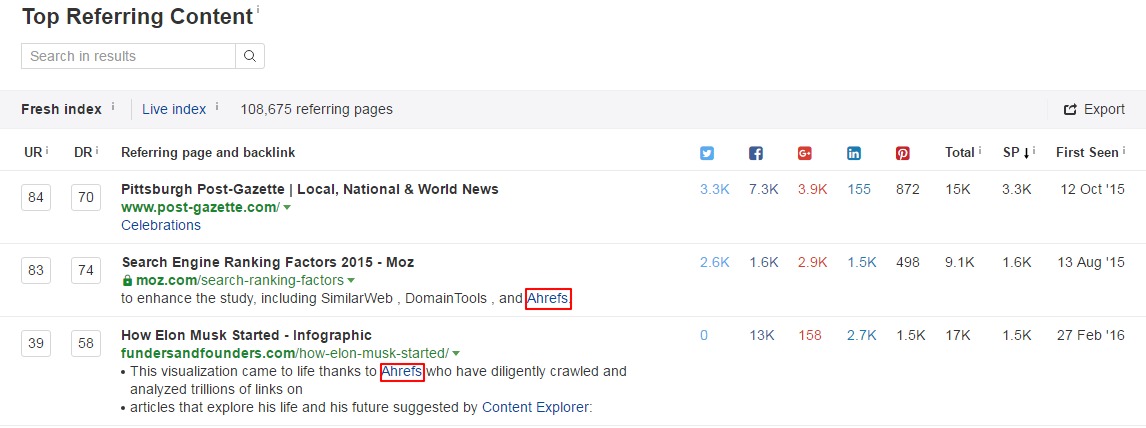Export the referring pages list
Image resolution: width=1146 pixels, height=428 pixels.
coord(1094,110)
